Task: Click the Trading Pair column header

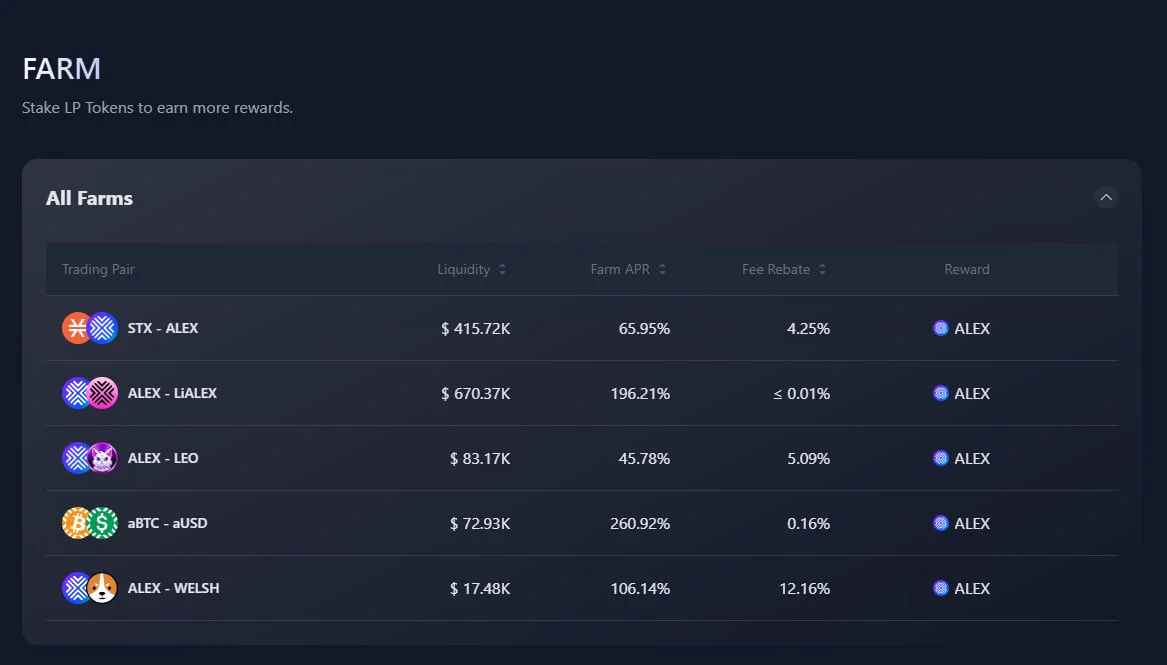Action: (x=97, y=269)
